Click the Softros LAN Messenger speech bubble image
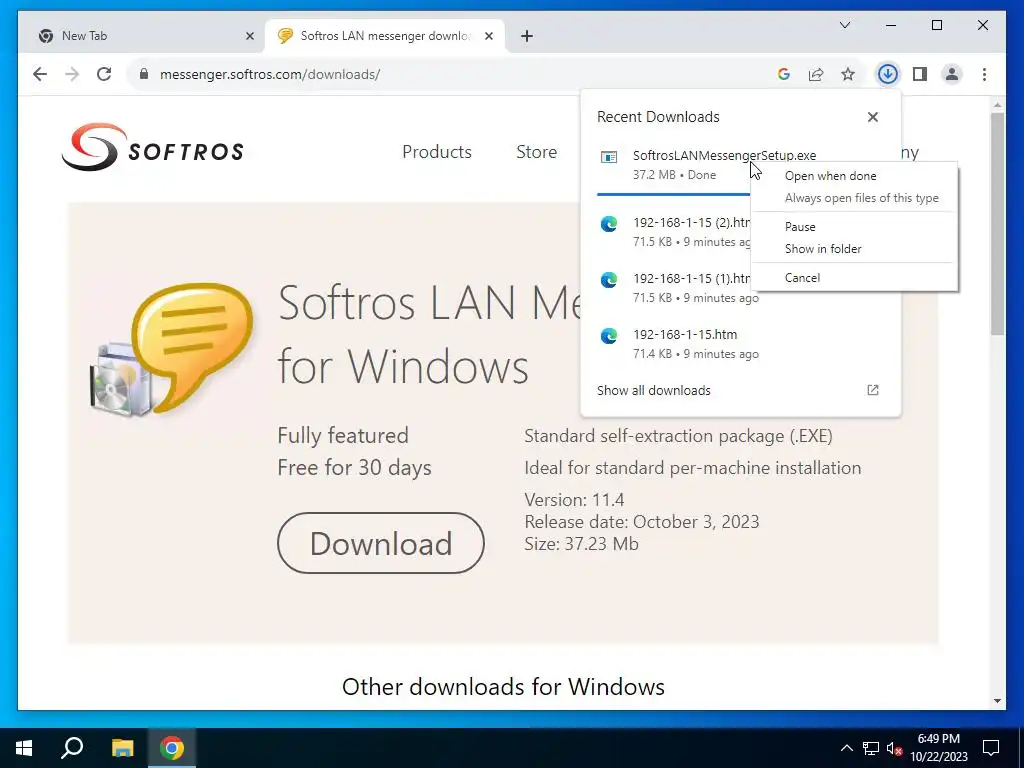This screenshot has height=768, width=1024. [x=171, y=350]
